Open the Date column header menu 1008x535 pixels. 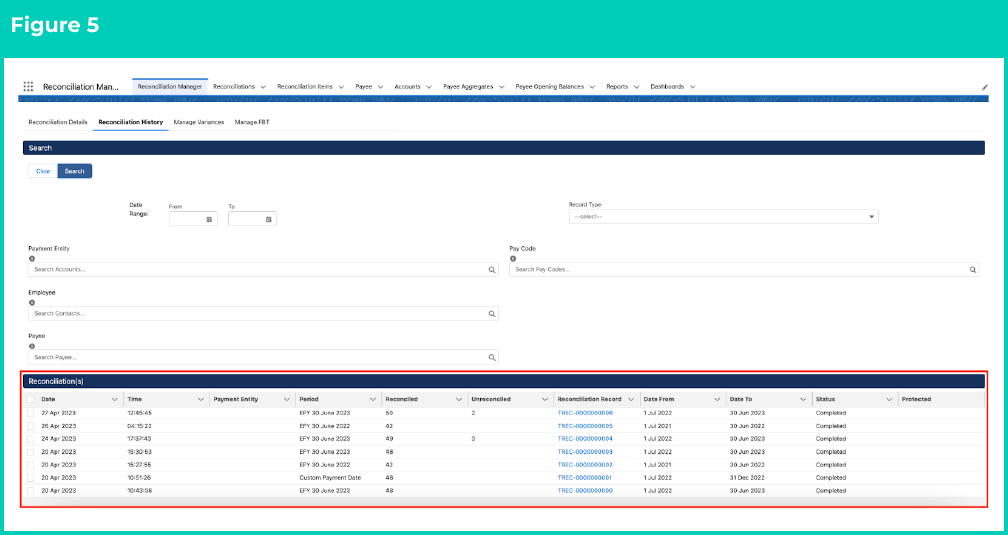114,399
